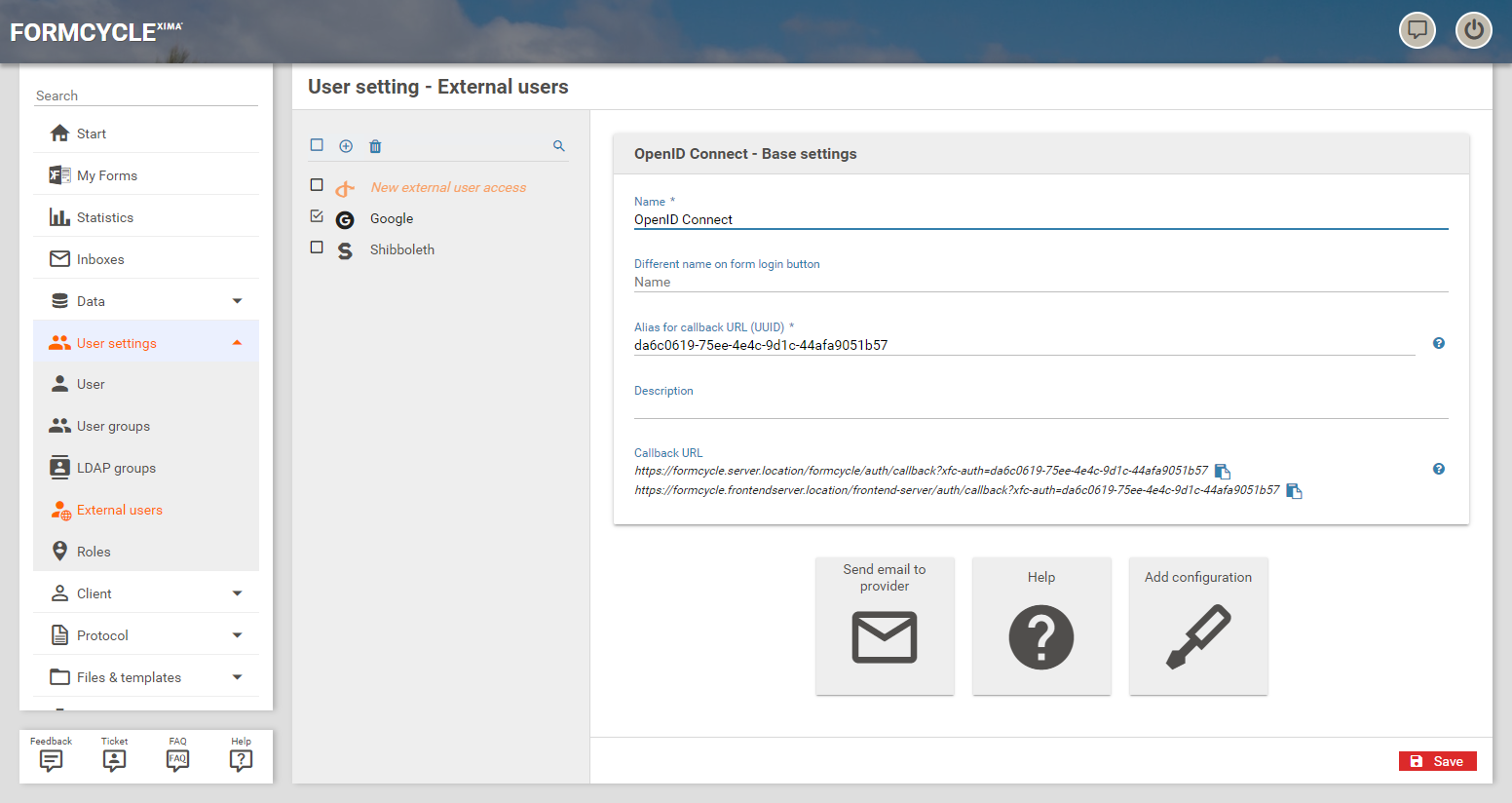Uncheck the Google provider checkbox
This screenshot has height=803, width=1512.
[317, 216]
